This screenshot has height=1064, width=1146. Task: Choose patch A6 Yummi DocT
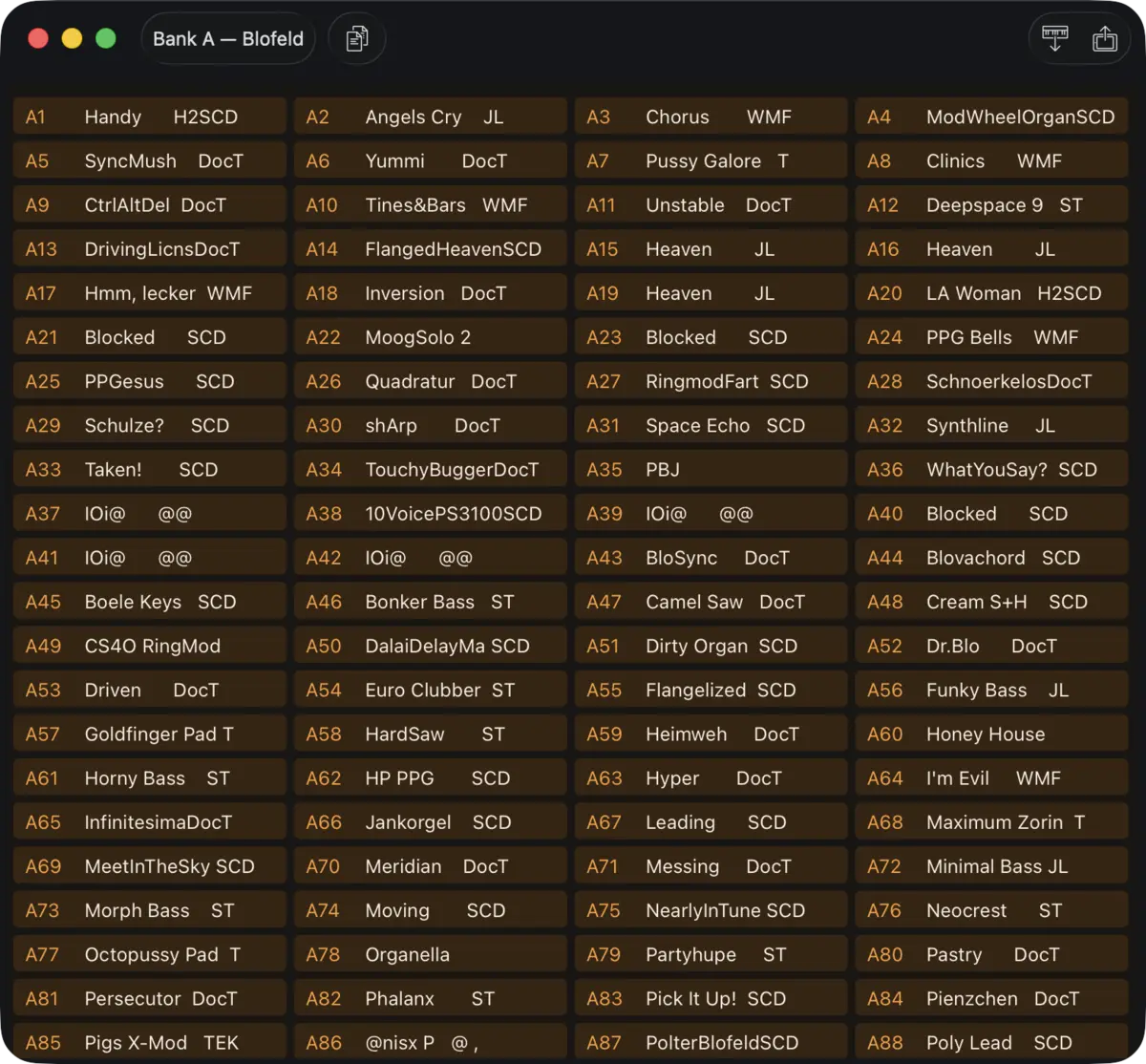click(x=431, y=160)
